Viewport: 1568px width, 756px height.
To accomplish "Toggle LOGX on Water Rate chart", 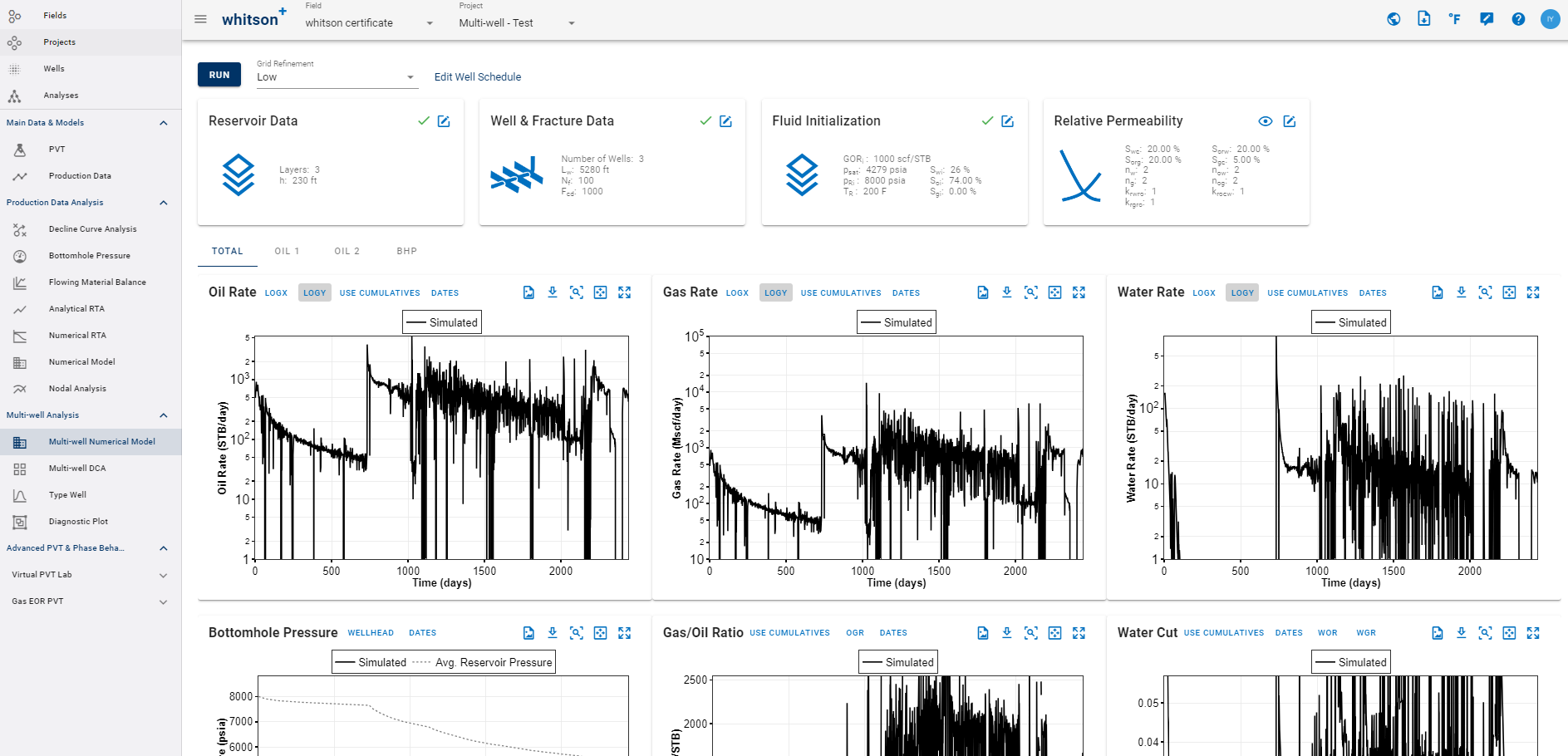I will (x=1204, y=293).
